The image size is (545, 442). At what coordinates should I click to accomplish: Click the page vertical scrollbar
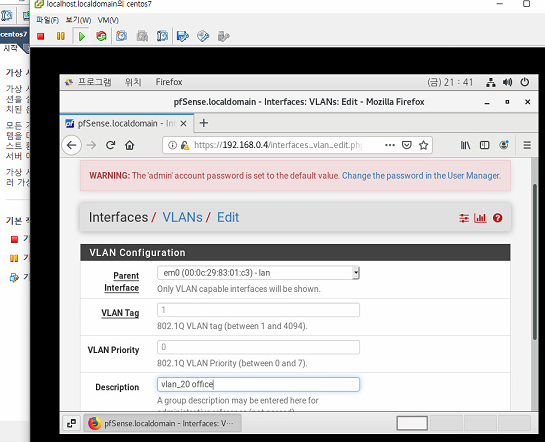point(535,262)
